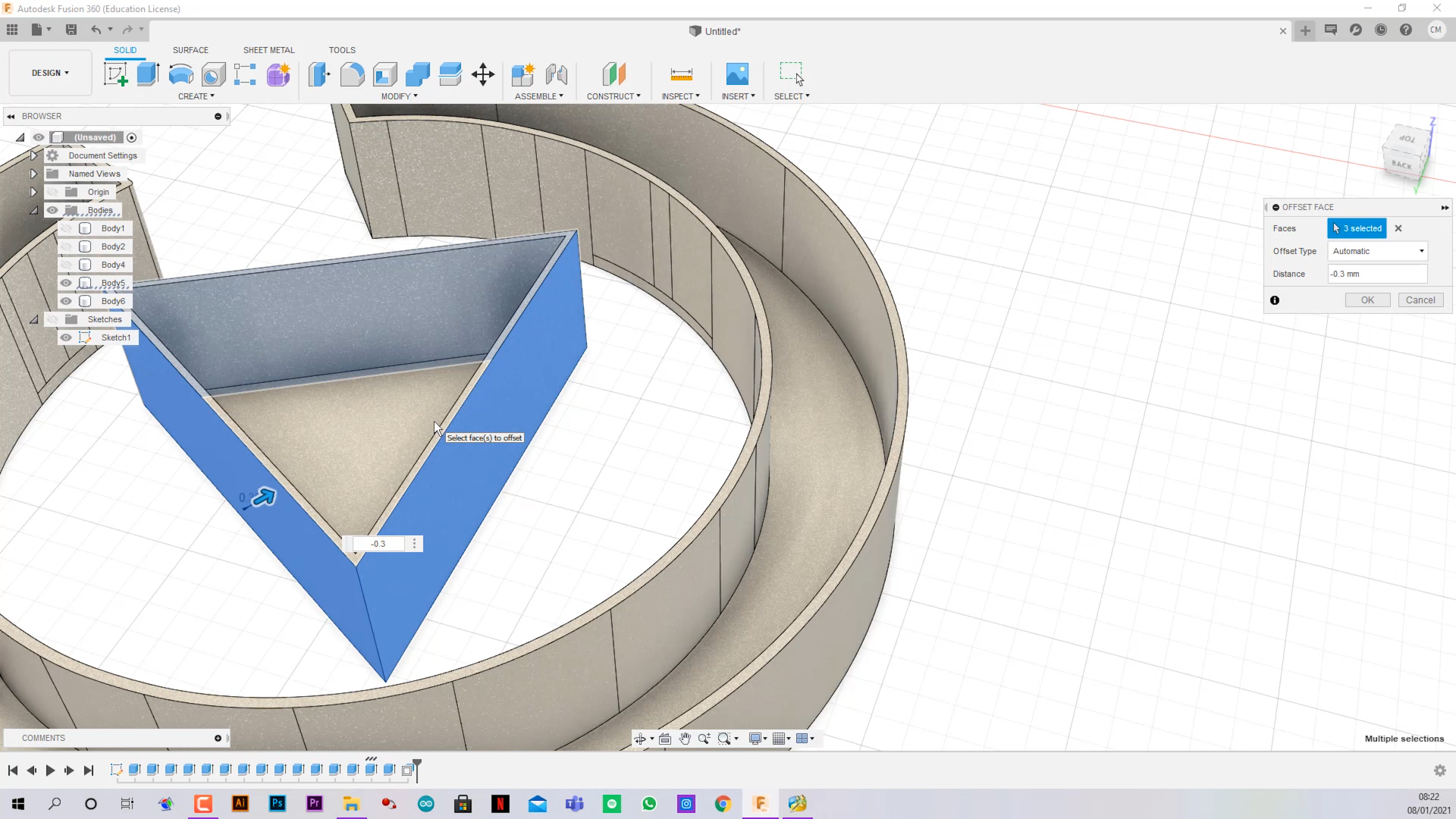The image size is (1456, 819).
Task: Select the Create Sketch tool
Action: 115,74
